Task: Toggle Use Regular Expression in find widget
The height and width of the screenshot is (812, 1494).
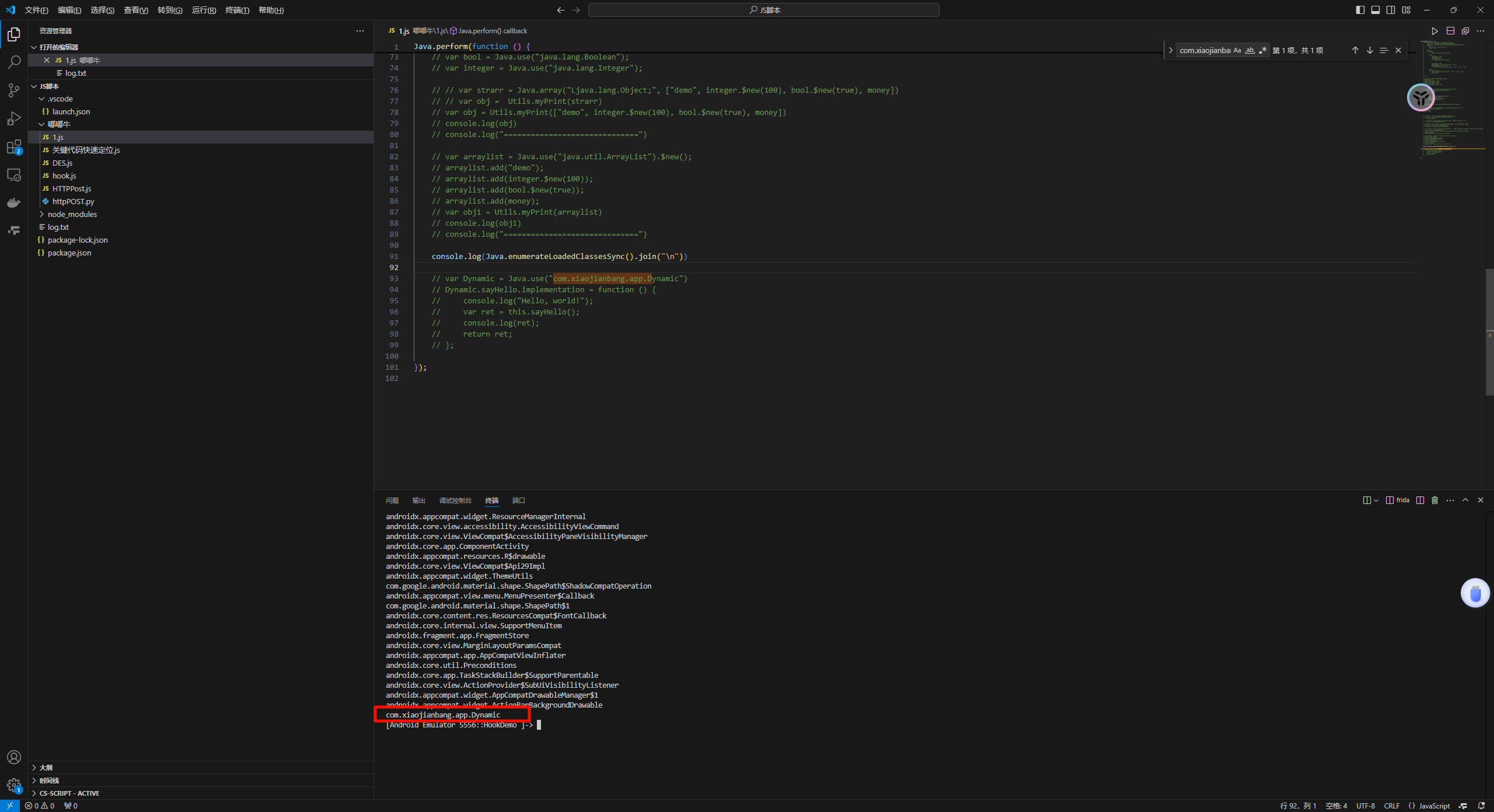Action: [x=1262, y=51]
